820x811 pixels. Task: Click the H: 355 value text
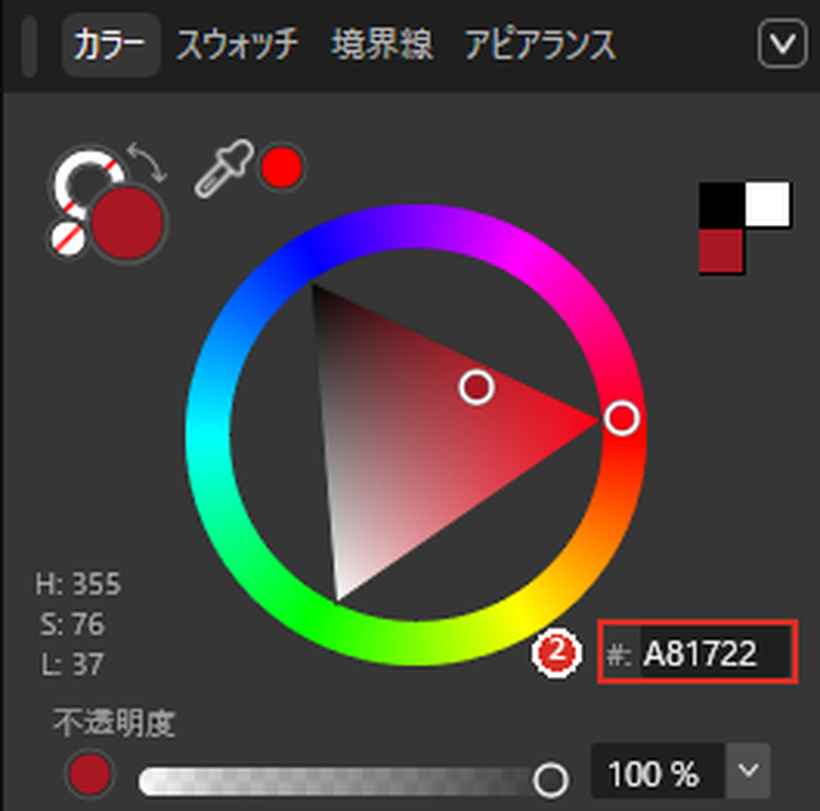click(x=78, y=584)
